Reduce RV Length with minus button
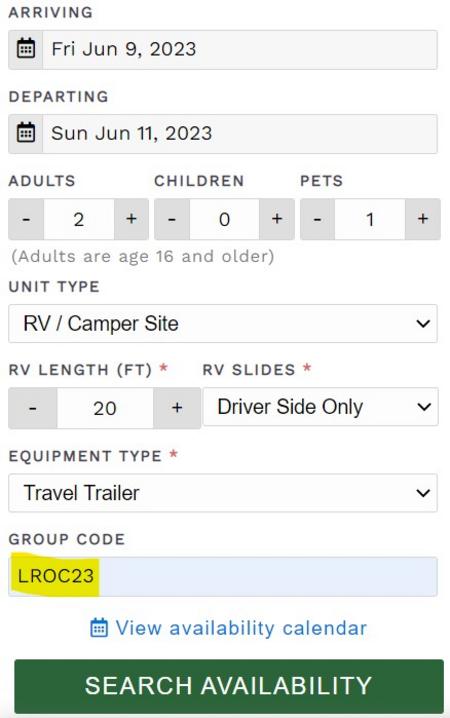This screenshot has width=450, height=718. coord(33,408)
